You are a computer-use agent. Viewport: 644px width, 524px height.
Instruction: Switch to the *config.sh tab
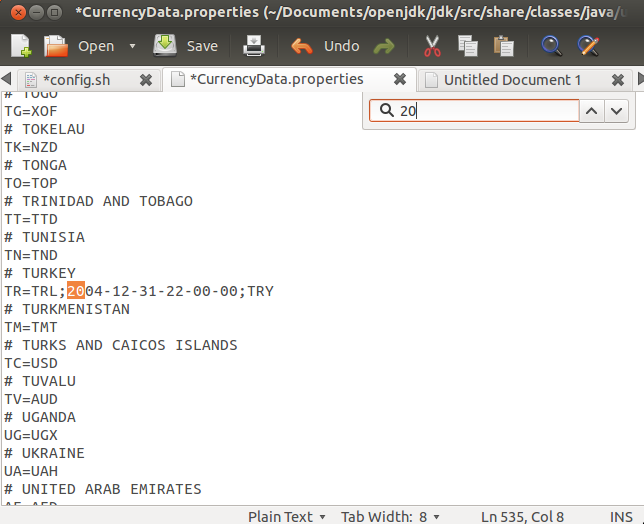pos(75,80)
